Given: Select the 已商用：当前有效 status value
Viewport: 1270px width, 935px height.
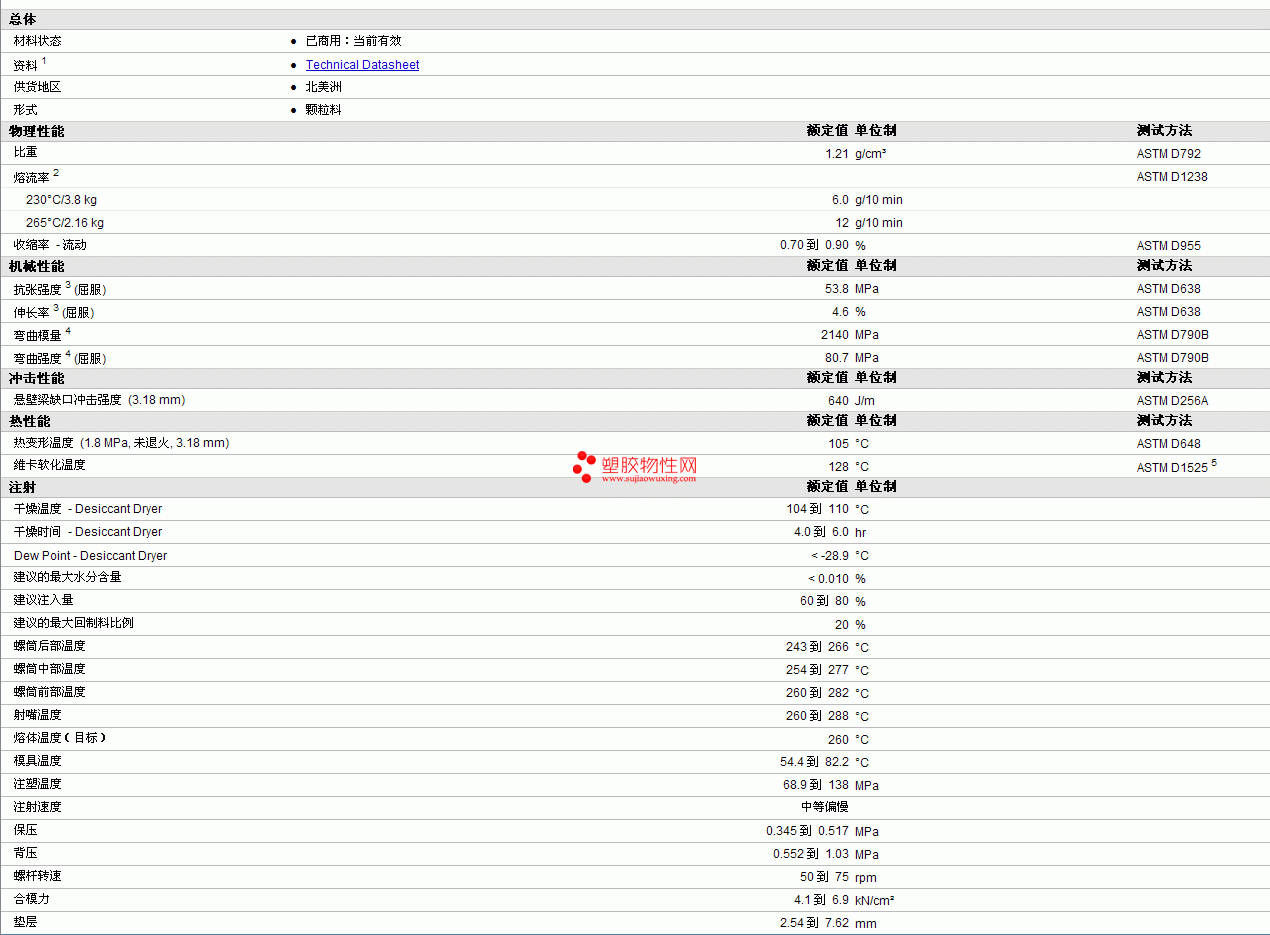Looking at the screenshot, I should click(x=353, y=41).
